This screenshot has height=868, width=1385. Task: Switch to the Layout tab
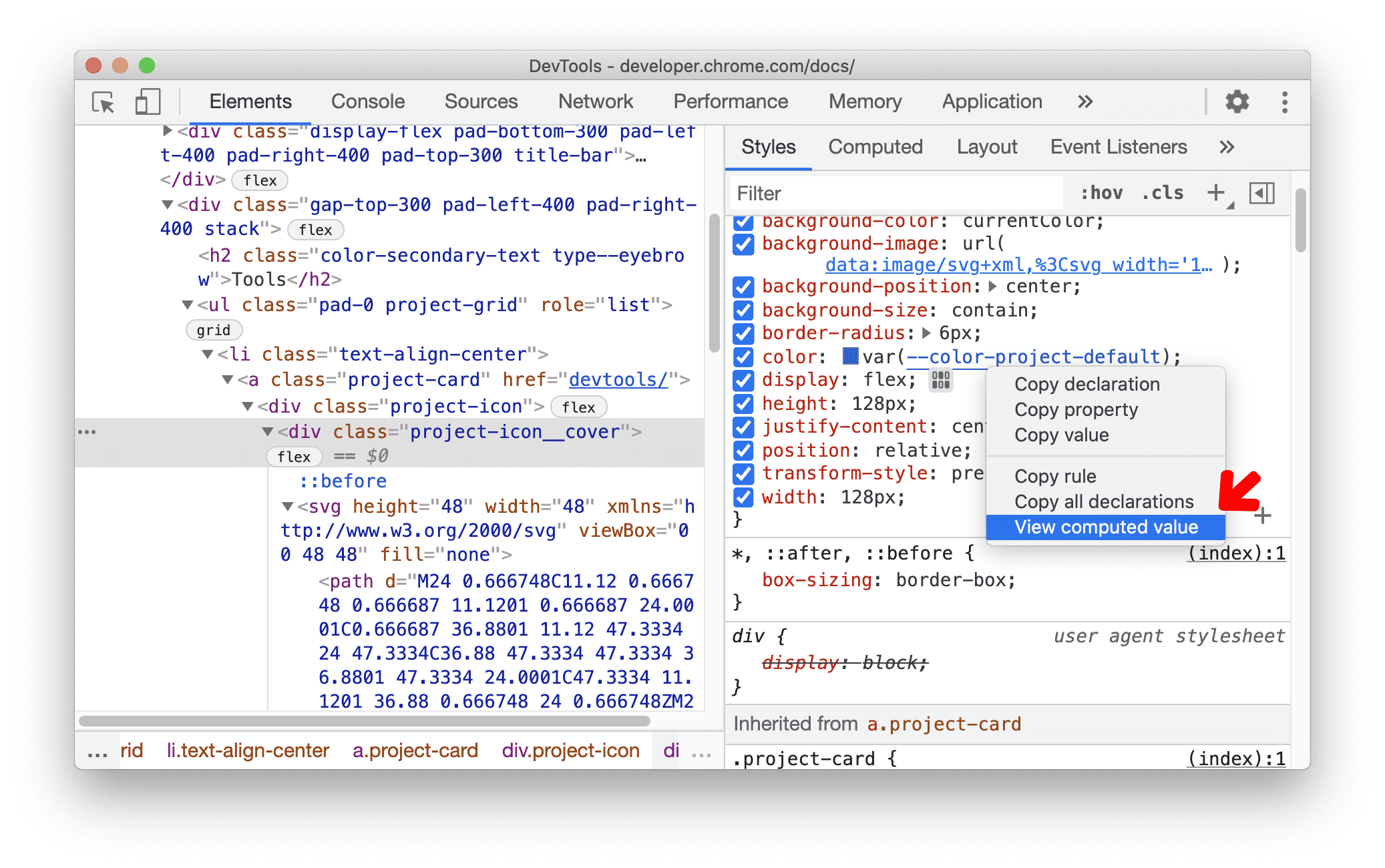pos(984,147)
